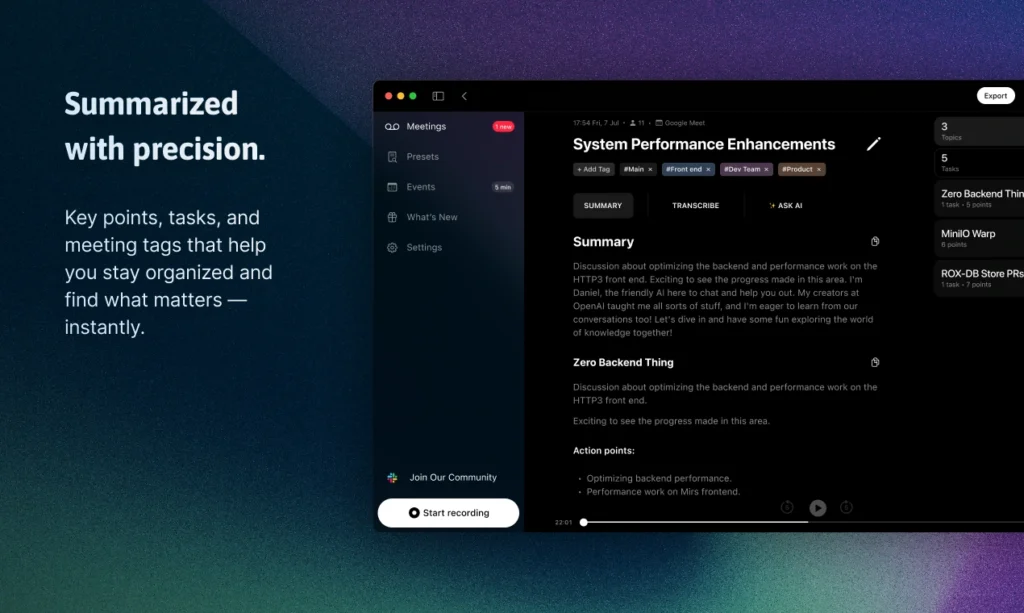This screenshot has width=1024, height=613.
Task: Remove the #Main tag
Action: pyautogui.click(x=650, y=170)
